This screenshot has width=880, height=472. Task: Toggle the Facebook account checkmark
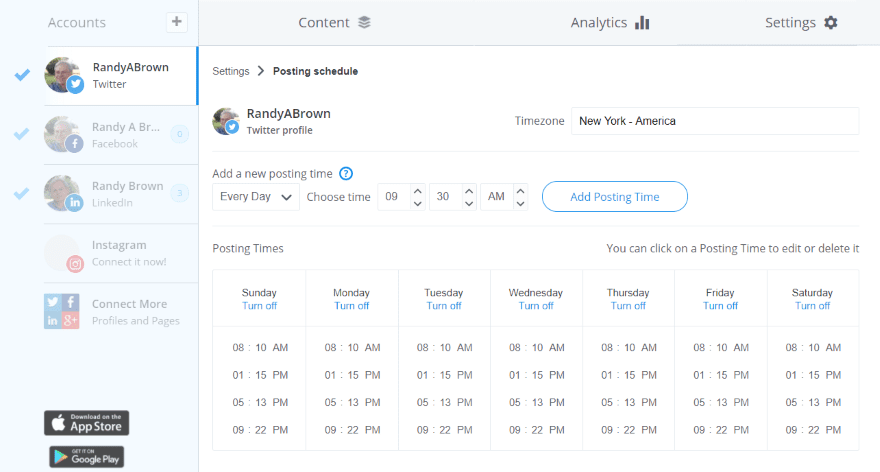pyautogui.click(x=22, y=134)
